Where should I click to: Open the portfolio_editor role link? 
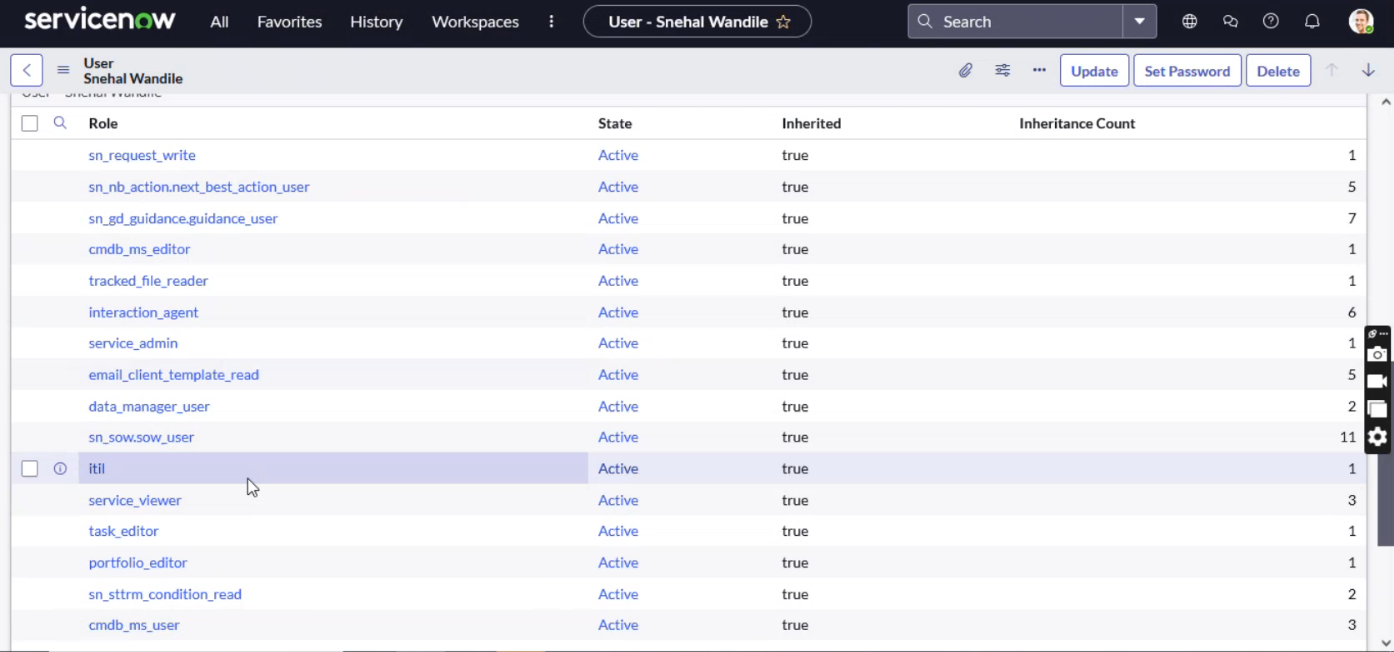(138, 563)
